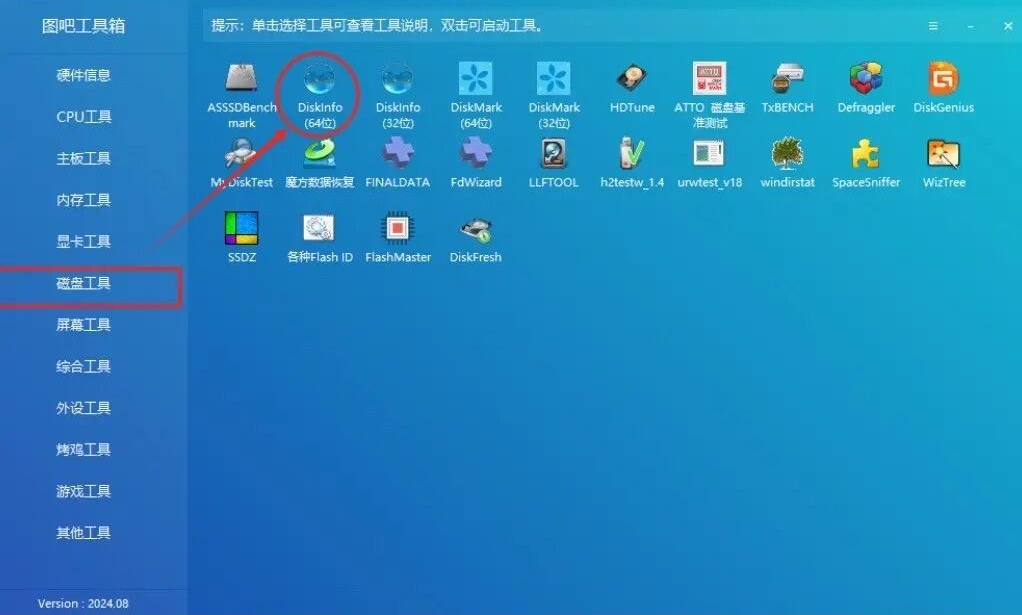The width and height of the screenshot is (1022, 615).
Task: Select the DiskMark (32位) tool
Action: click(554, 96)
